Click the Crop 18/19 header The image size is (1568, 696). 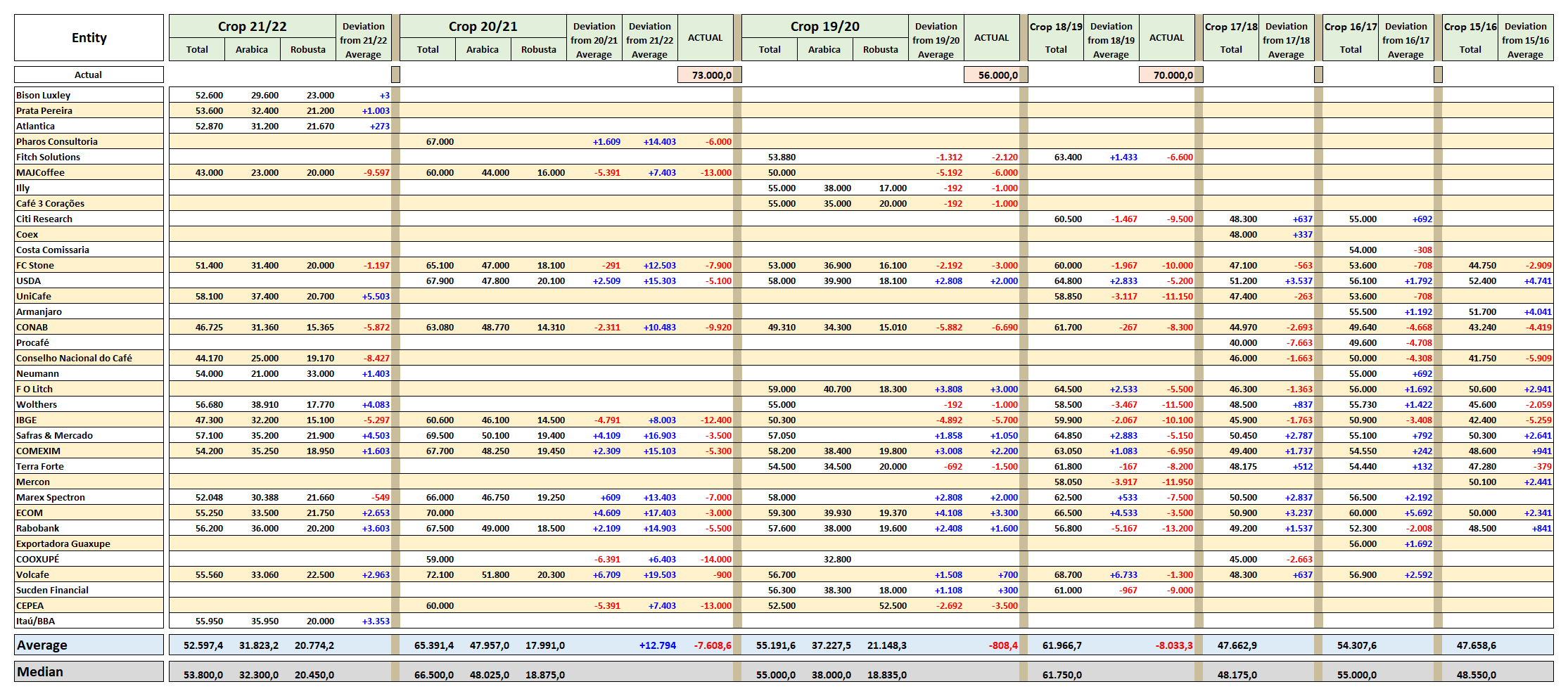(1056, 27)
